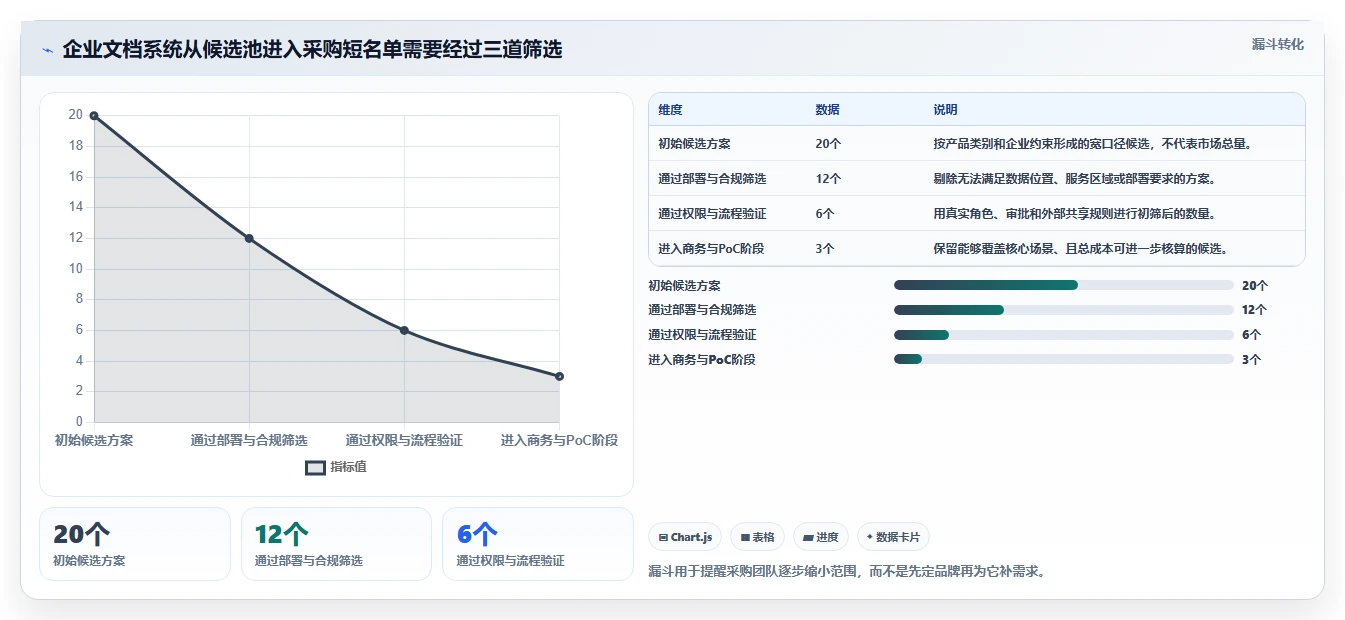
Task: Click the 3个 value beside the progress bar
Action: coord(1251,360)
